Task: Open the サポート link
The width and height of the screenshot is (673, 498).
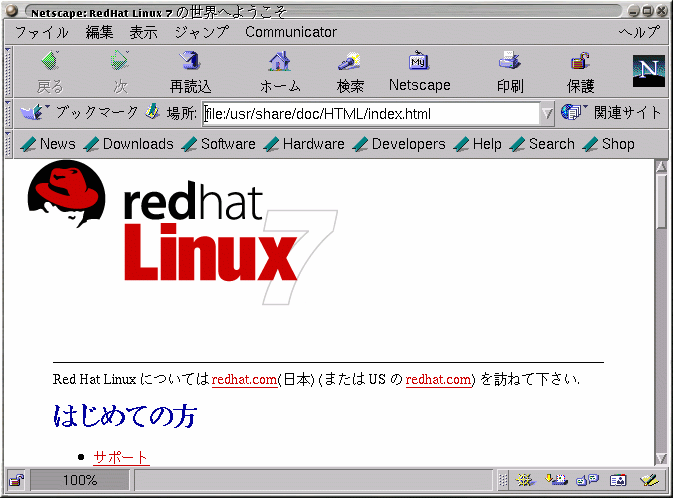Action: (121, 457)
